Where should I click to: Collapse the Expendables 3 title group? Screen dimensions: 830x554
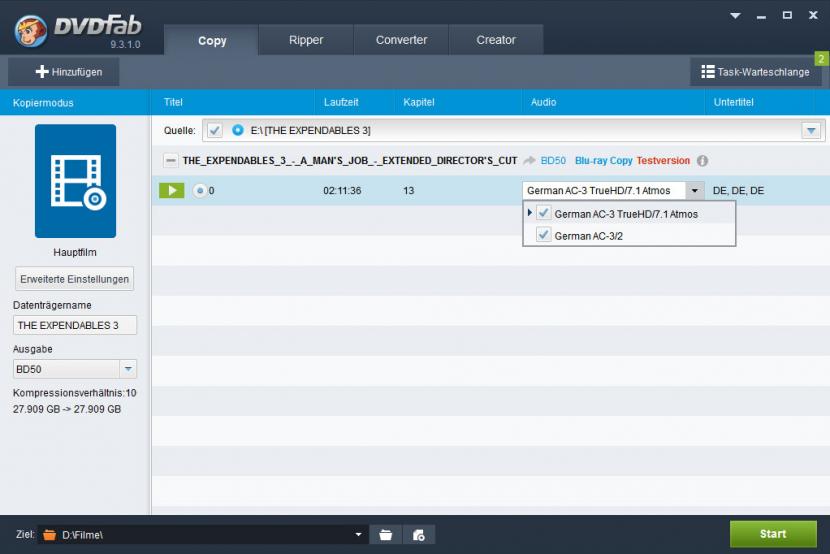(170, 160)
